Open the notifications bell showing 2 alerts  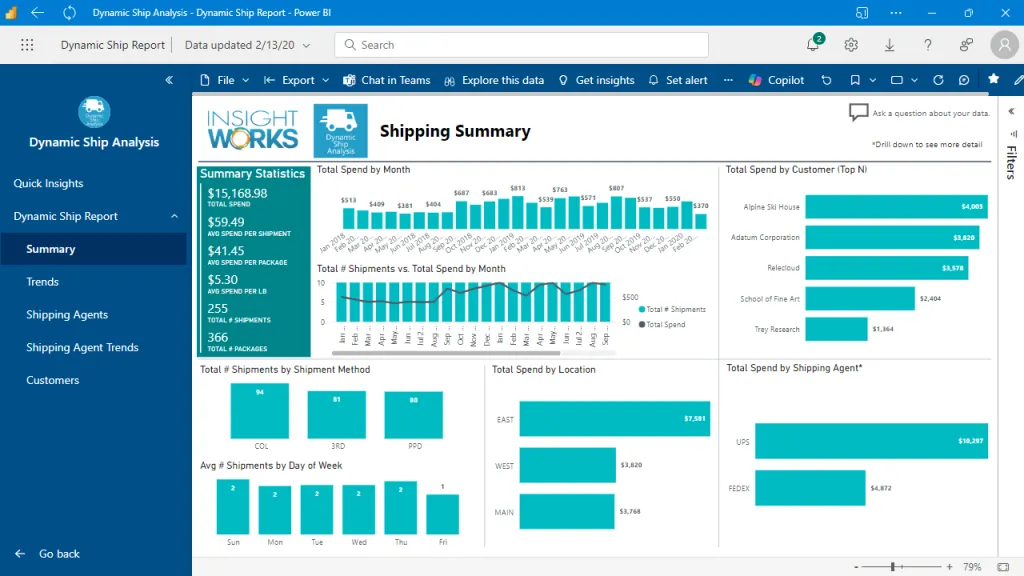click(x=812, y=45)
